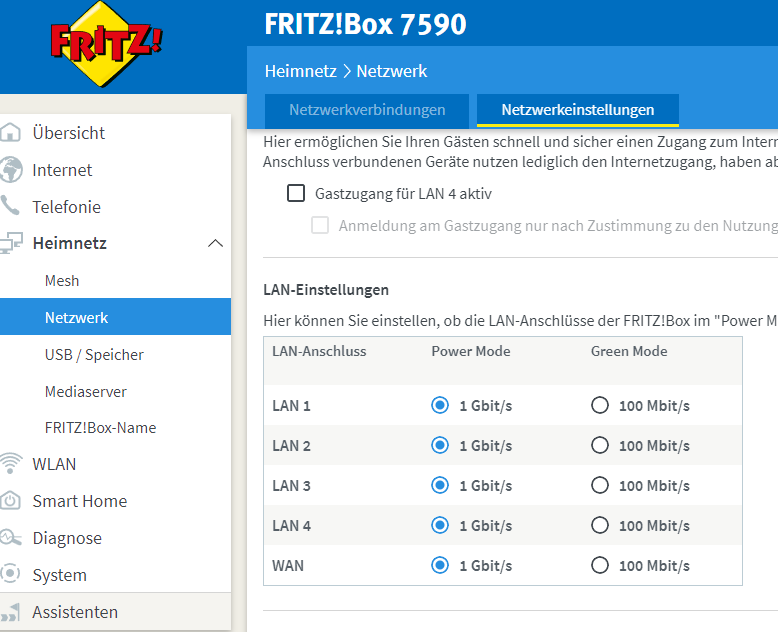Click the LAN 3 row label

point(291,486)
